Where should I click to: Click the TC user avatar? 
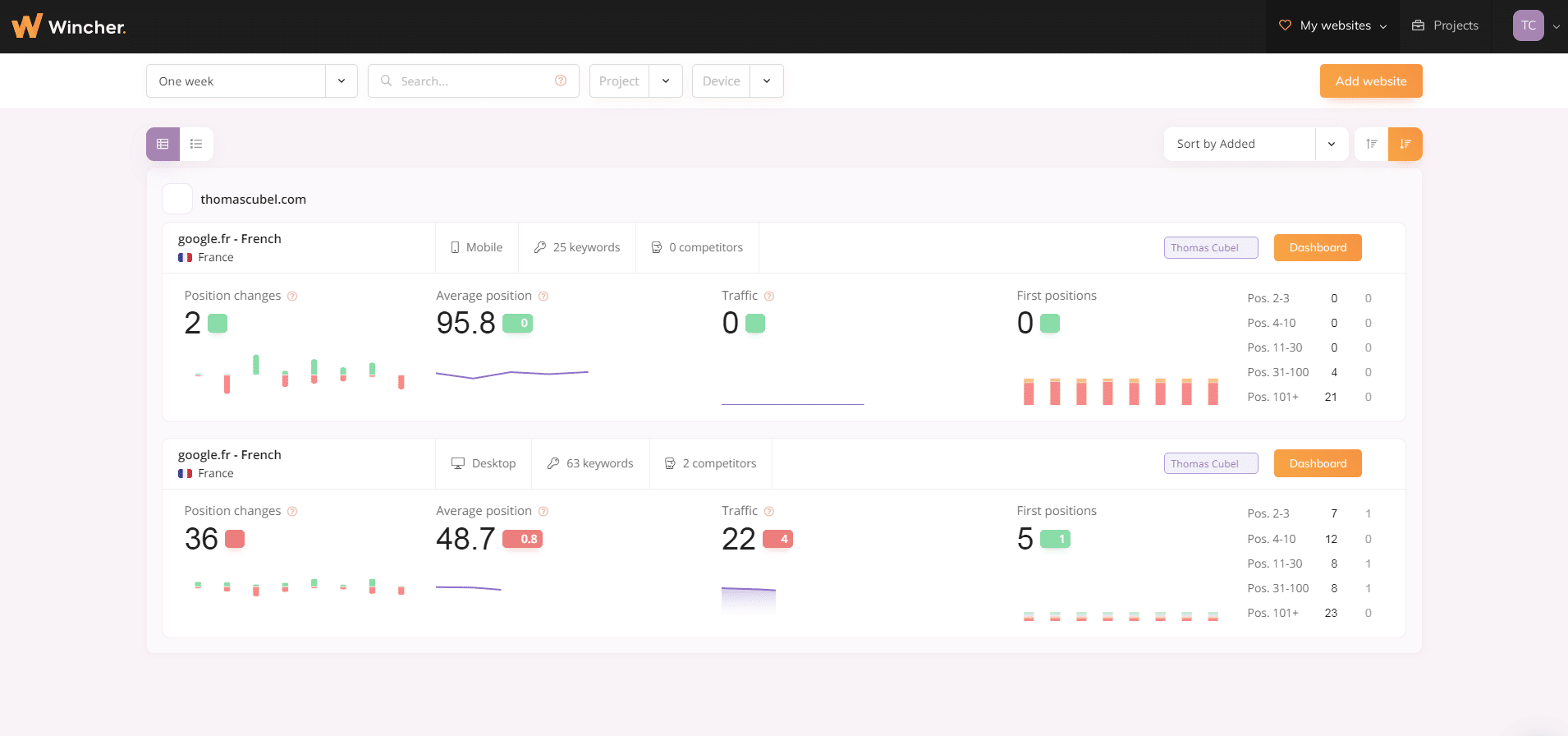coord(1528,25)
